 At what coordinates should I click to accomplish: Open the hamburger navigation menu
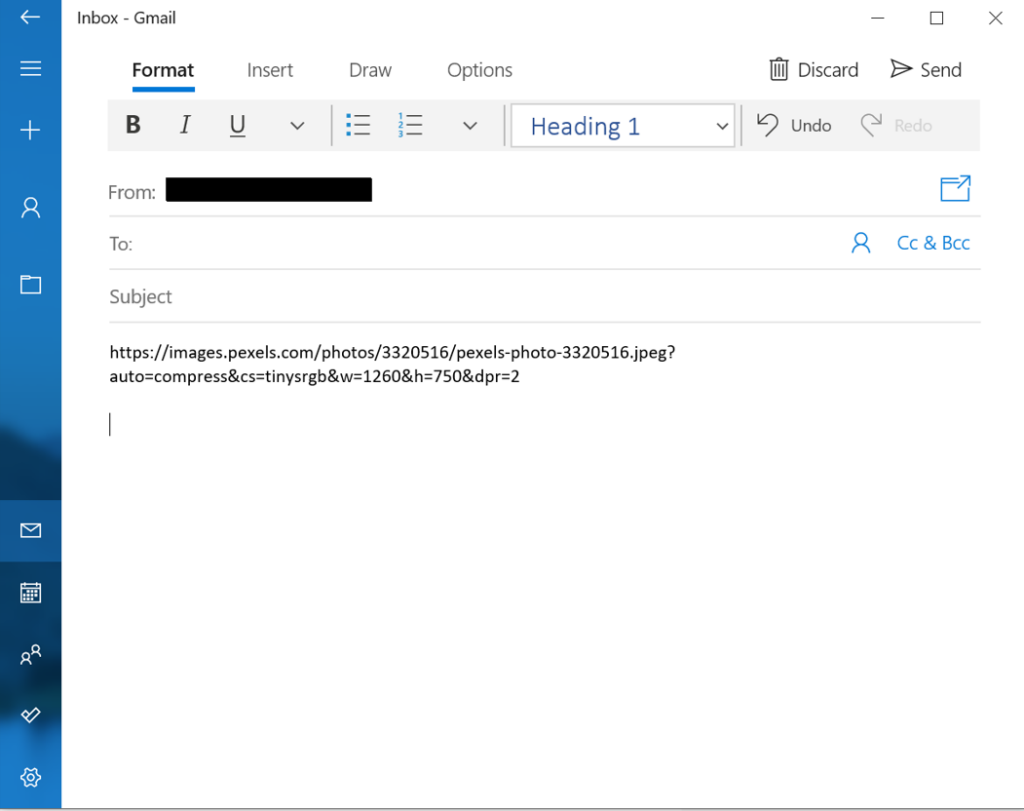point(30,69)
